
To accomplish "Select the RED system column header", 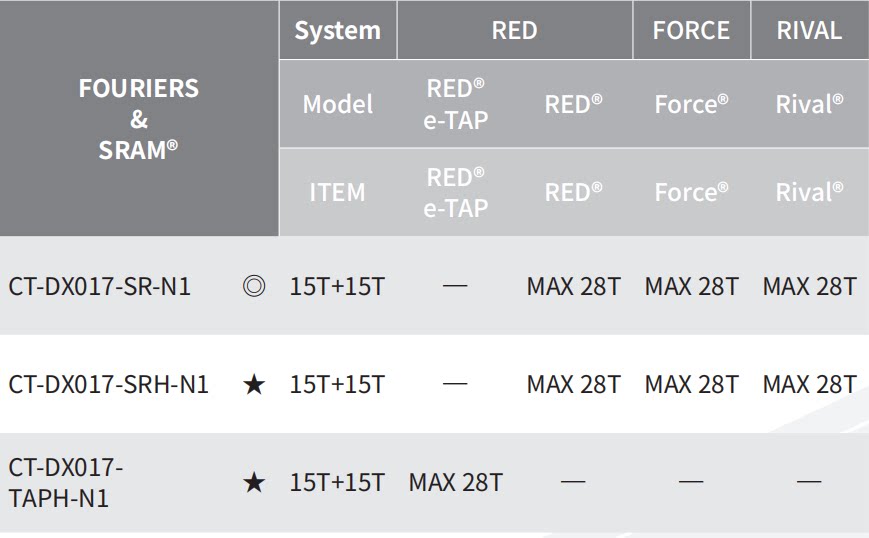I will (514, 30).
